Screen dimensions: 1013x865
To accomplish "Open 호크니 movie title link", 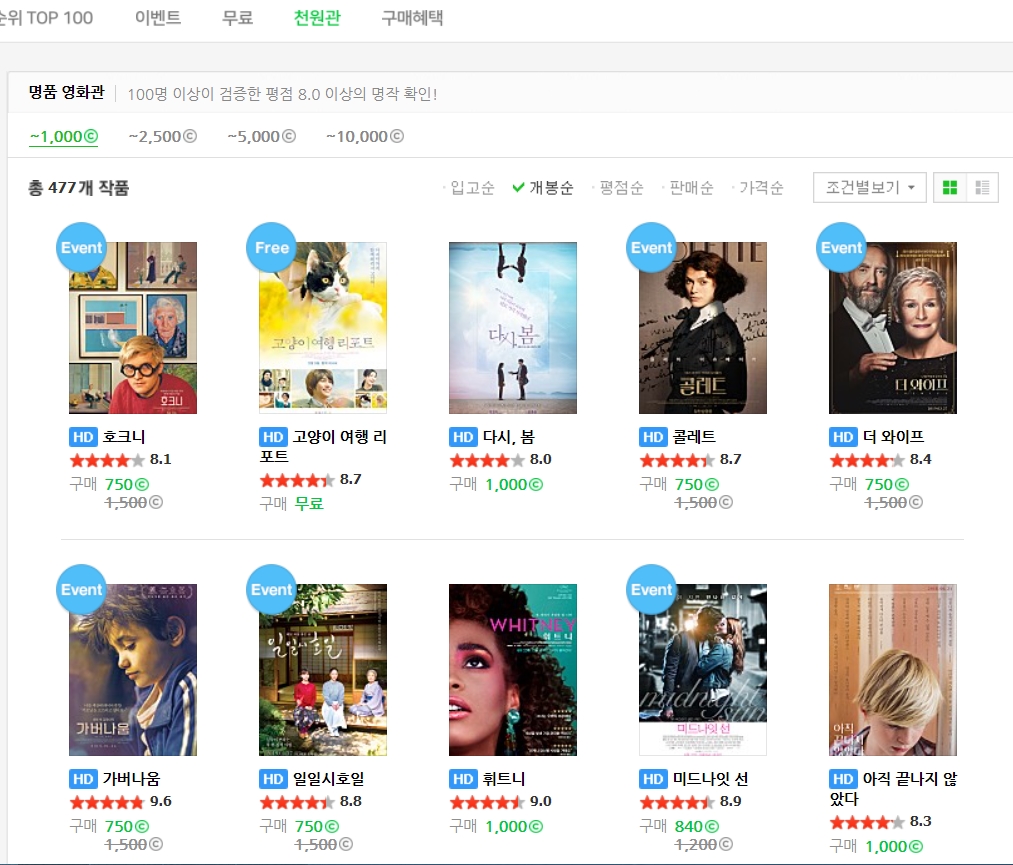I will click(x=124, y=437).
